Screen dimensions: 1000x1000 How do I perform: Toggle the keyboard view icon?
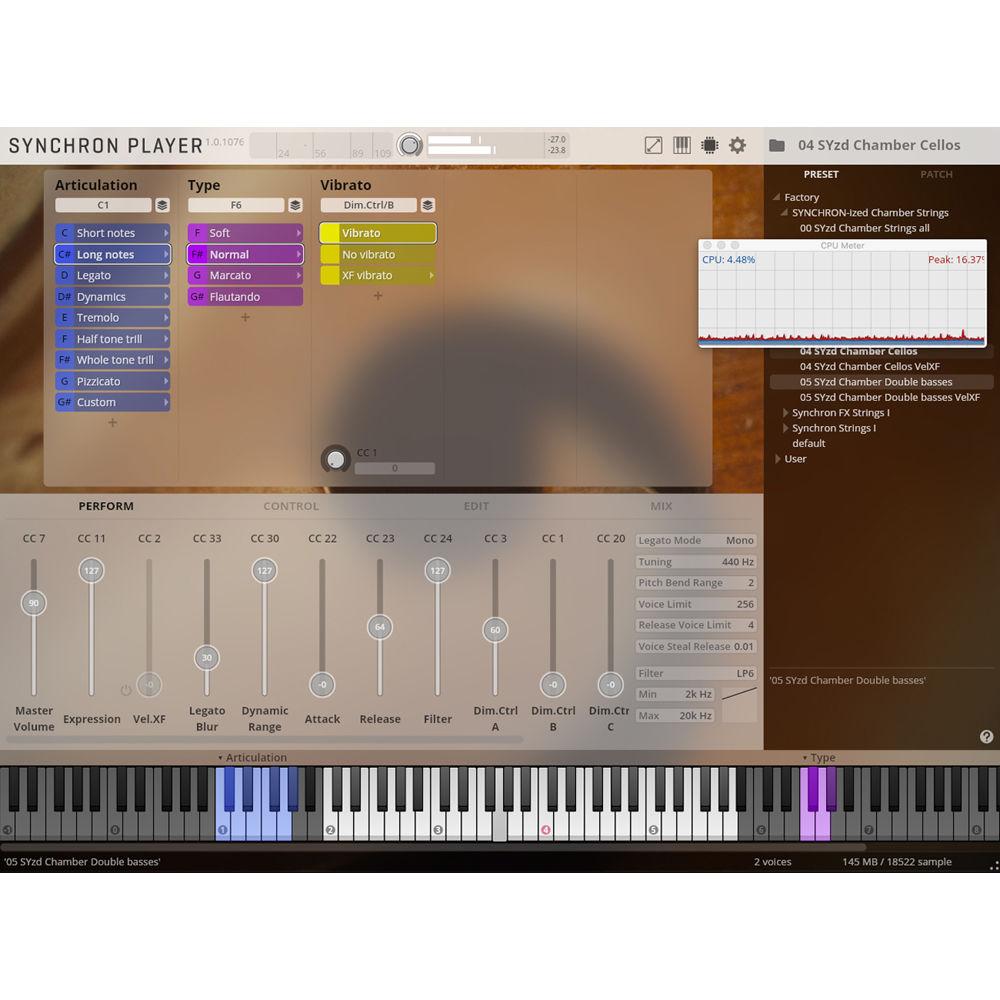pyautogui.click(x=681, y=145)
